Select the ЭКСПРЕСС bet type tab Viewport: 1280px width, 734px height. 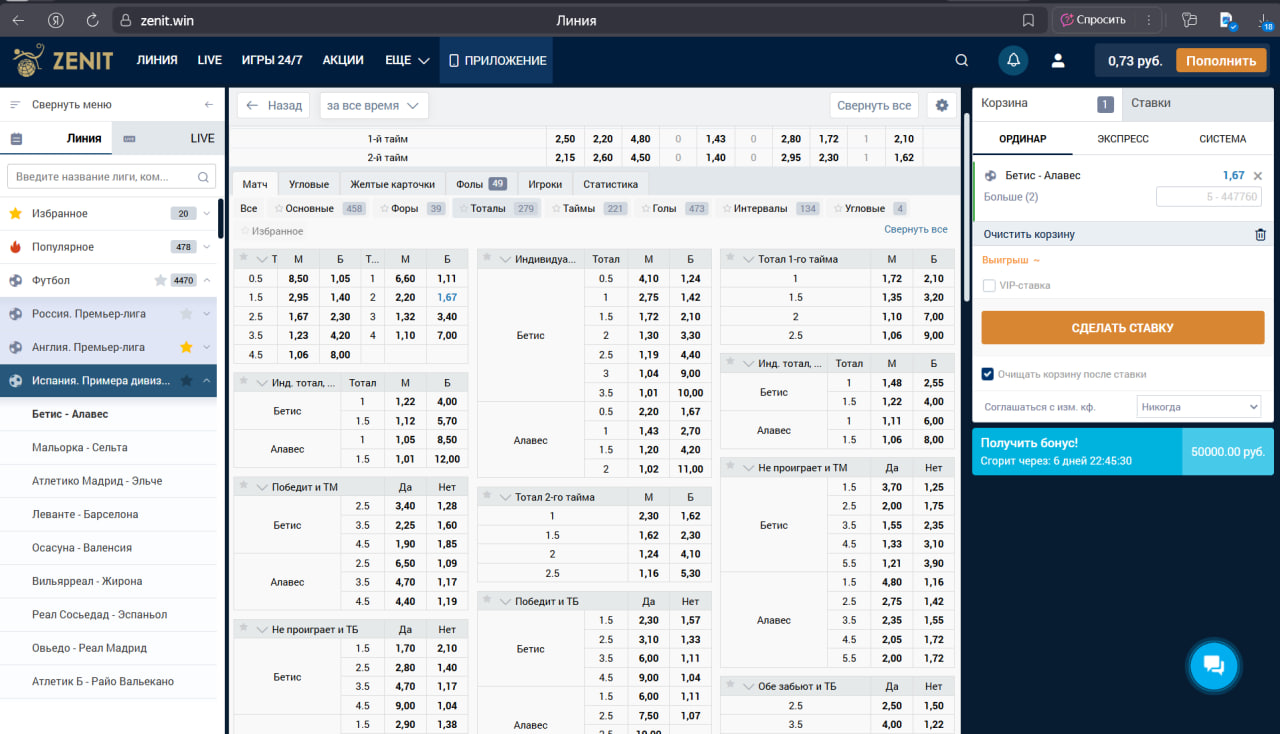pyautogui.click(x=1123, y=139)
